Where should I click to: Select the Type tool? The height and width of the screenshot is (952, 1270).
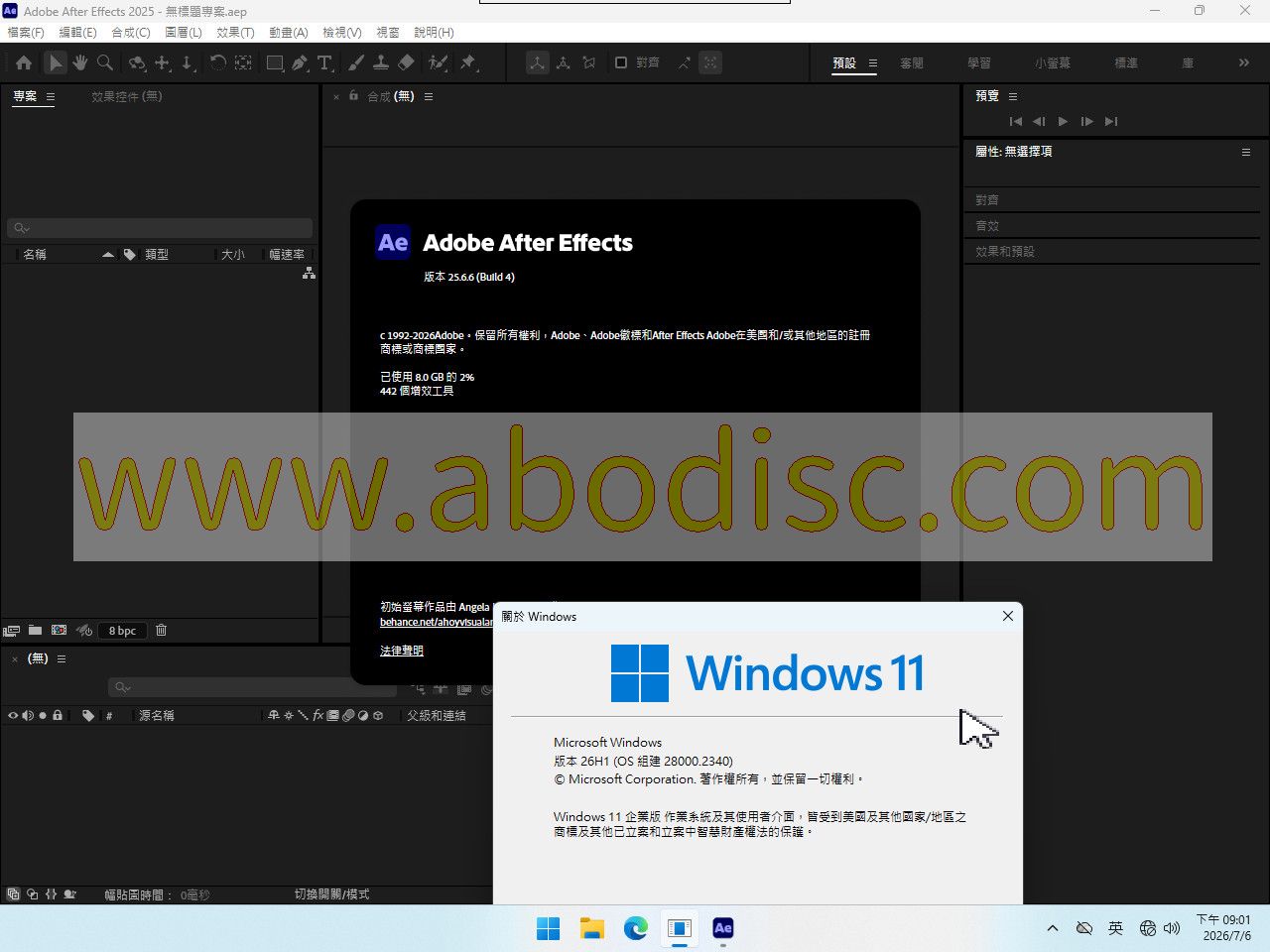click(324, 62)
